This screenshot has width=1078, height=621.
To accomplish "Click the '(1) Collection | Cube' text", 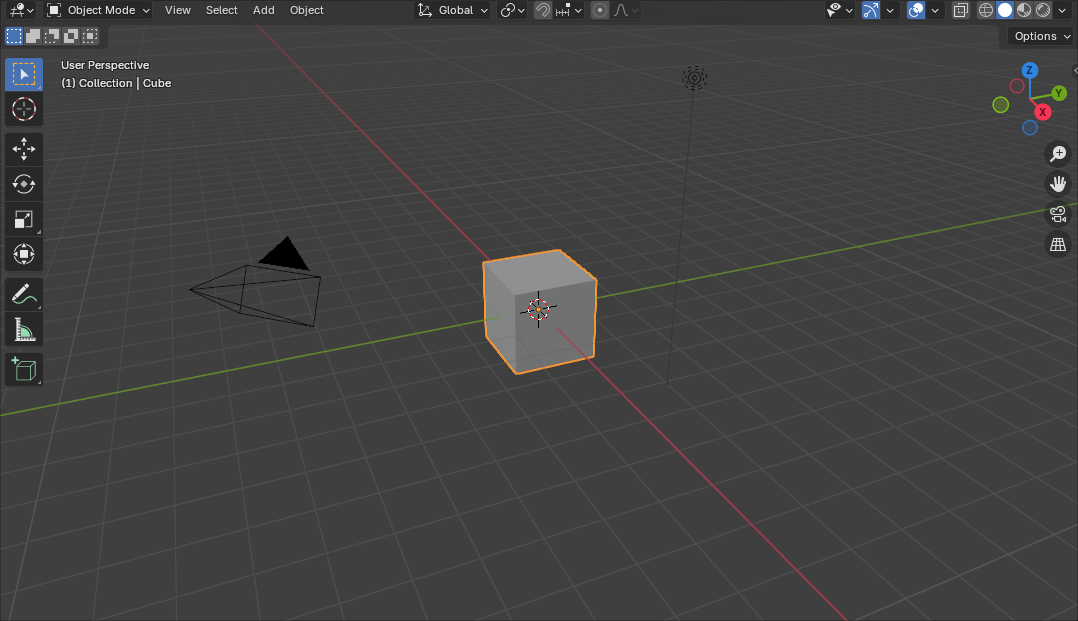I will click(x=116, y=83).
